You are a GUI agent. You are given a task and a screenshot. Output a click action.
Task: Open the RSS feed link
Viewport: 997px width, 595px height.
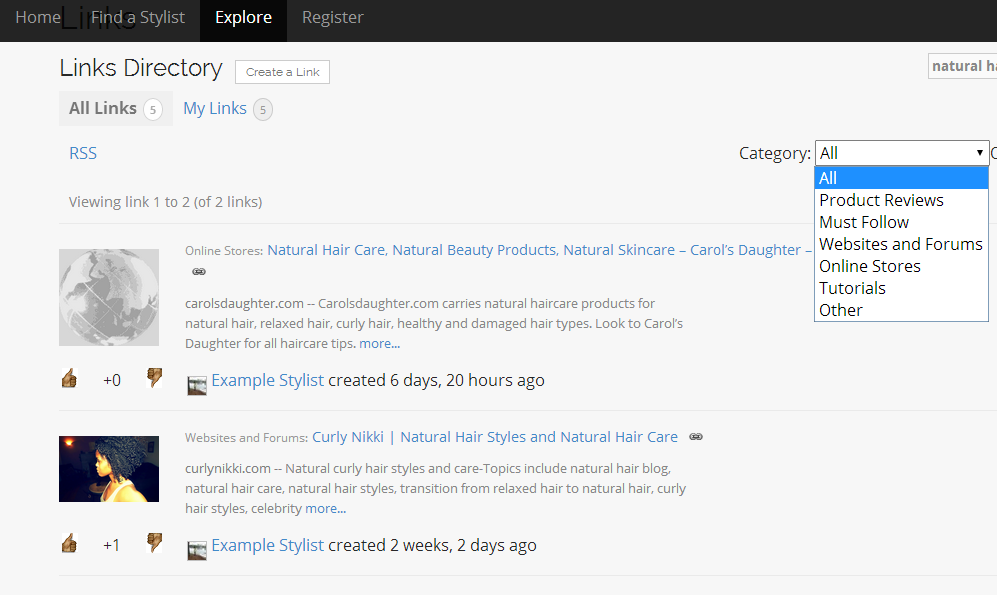tap(83, 153)
